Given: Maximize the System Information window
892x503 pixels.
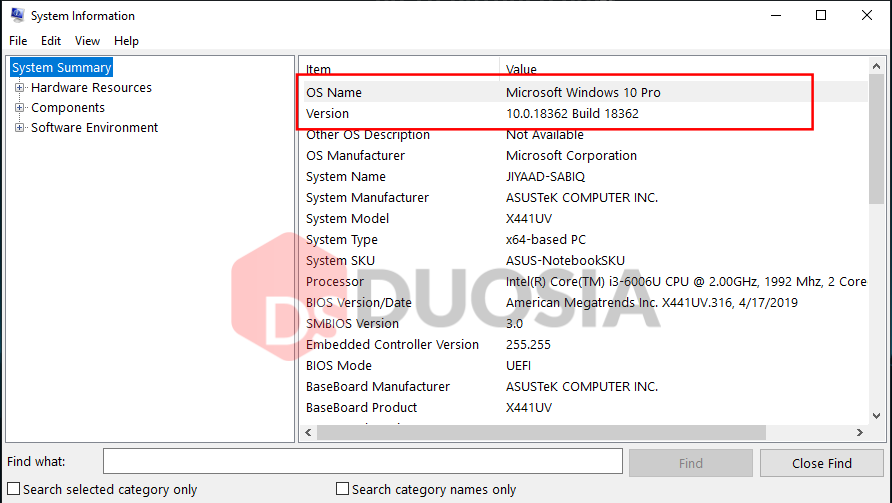Looking at the screenshot, I should click(821, 15).
